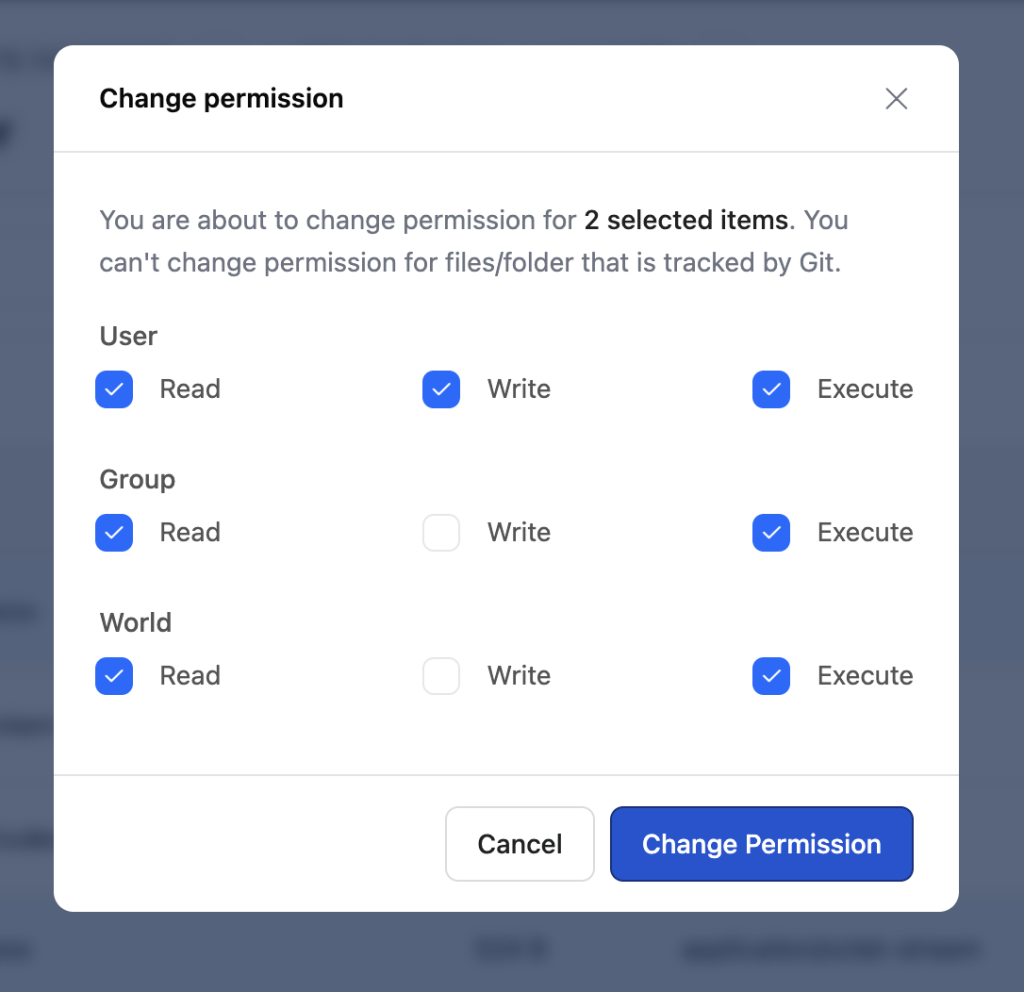Click the Execute label under World

coord(865,676)
